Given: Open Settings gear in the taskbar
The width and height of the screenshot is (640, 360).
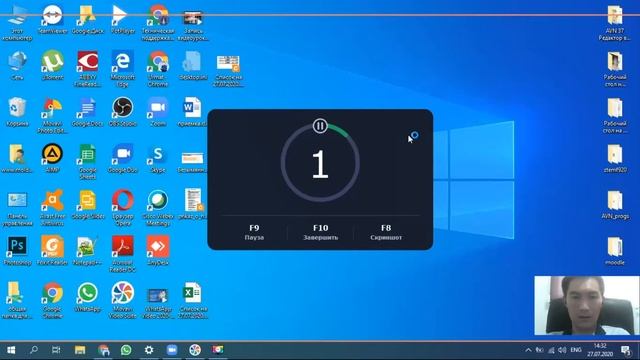Looking at the screenshot, I should click(149, 350).
